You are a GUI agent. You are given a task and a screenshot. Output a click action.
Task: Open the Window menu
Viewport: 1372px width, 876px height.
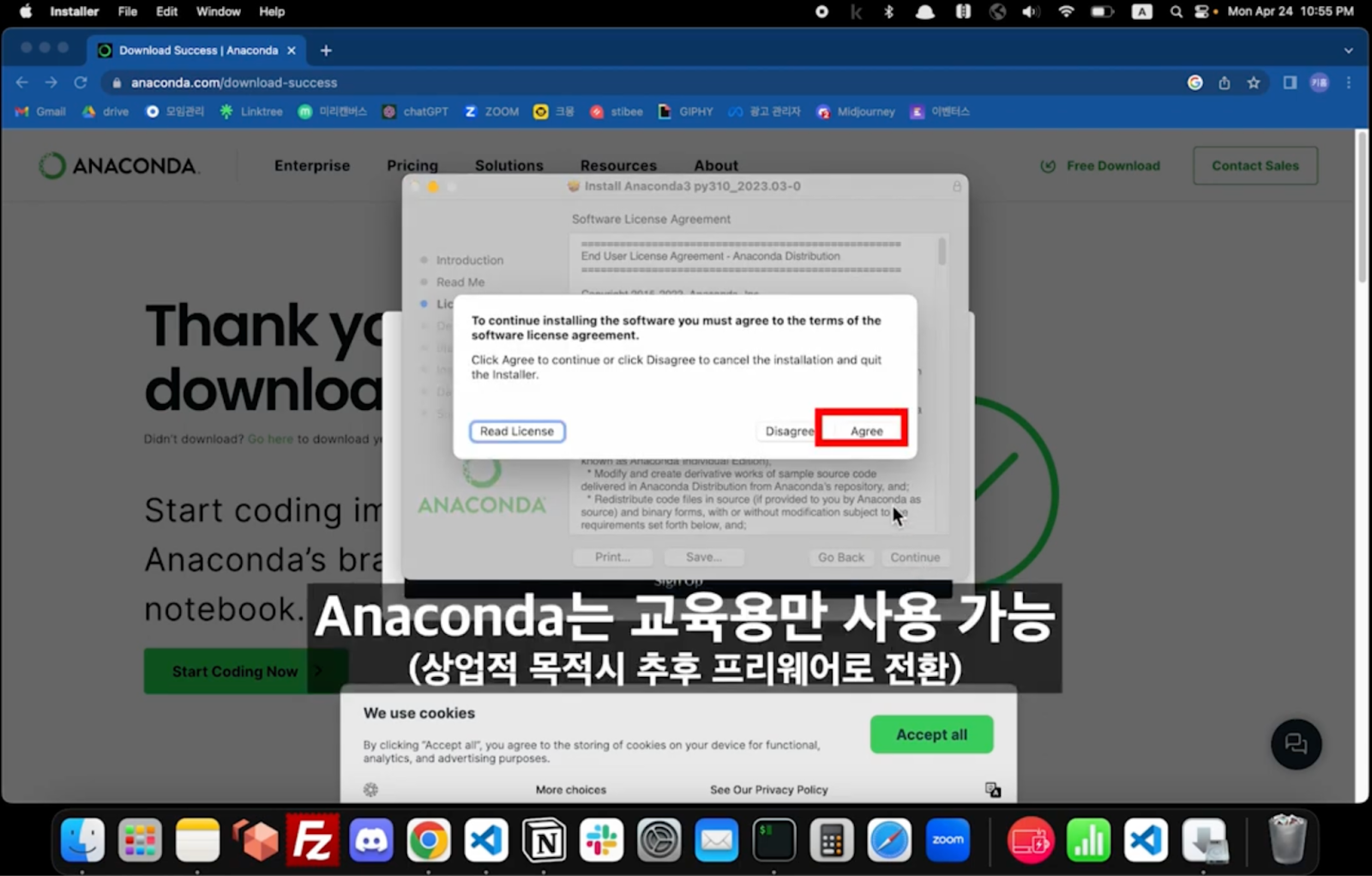(x=218, y=11)
